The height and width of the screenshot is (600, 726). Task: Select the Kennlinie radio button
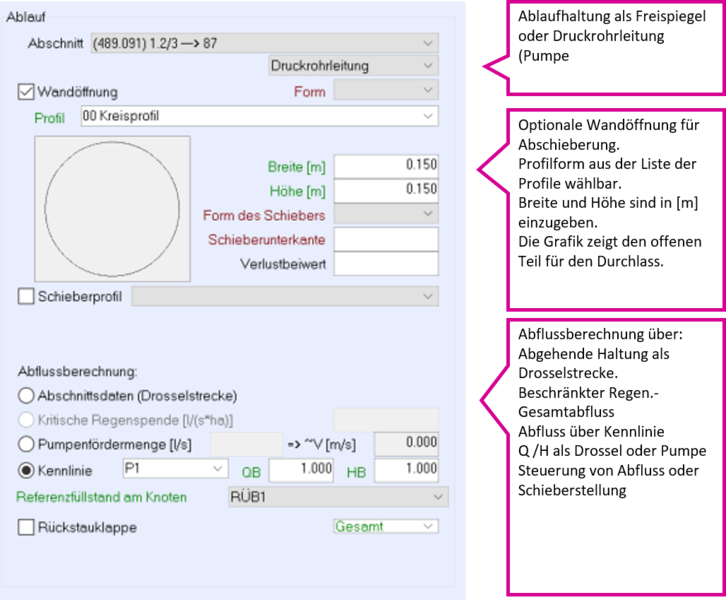[x=27, y=468]
